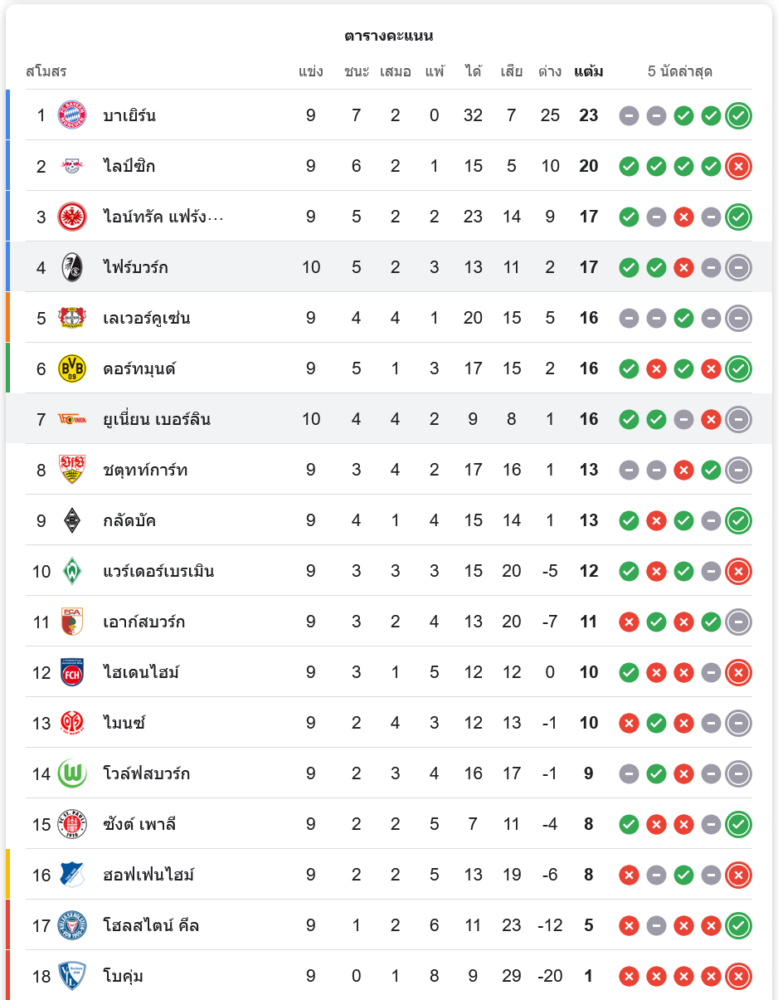Click Leipzig's latest match red loss icon

click(x=738, y=166)
